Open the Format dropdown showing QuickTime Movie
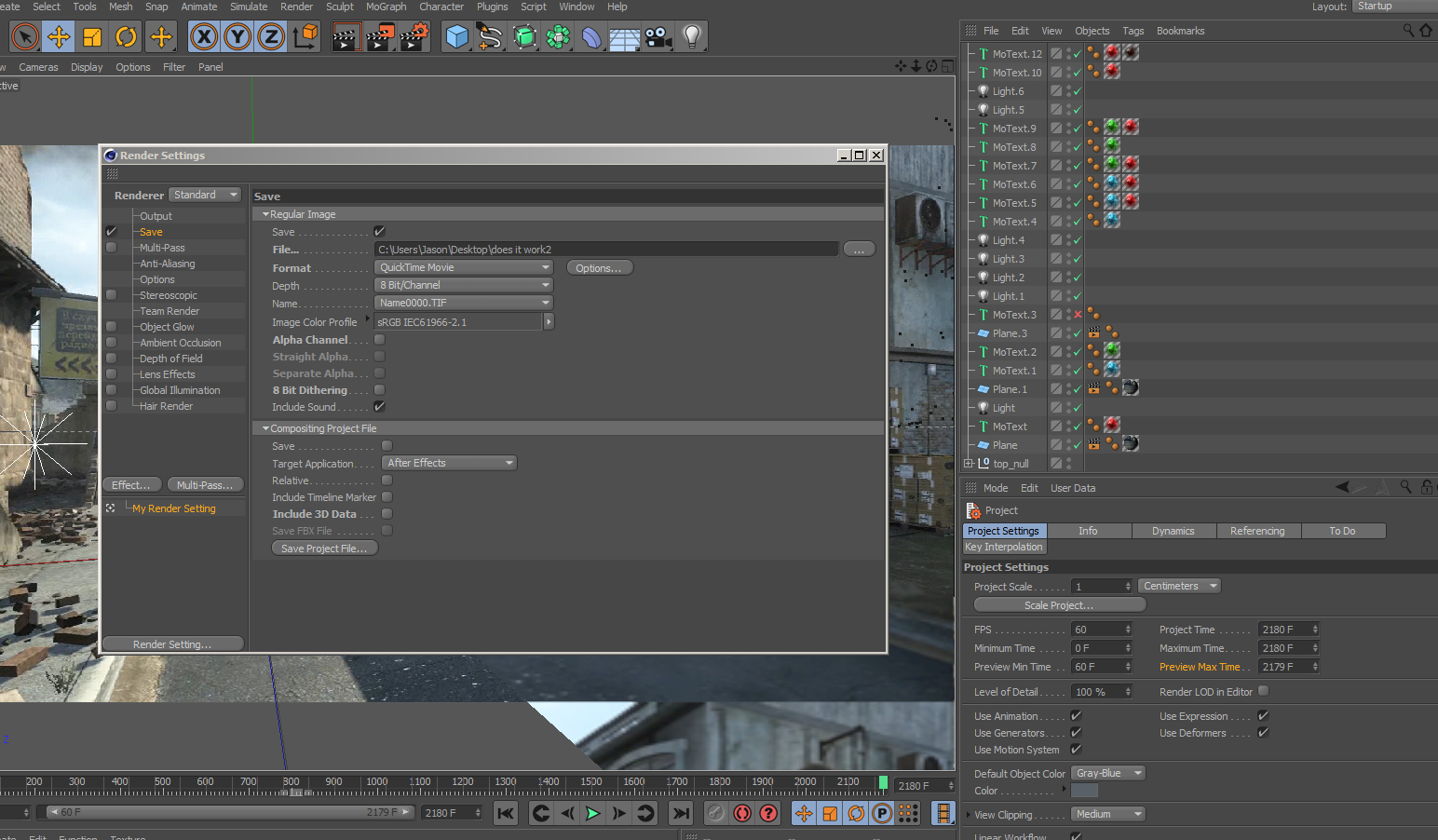 464,267
